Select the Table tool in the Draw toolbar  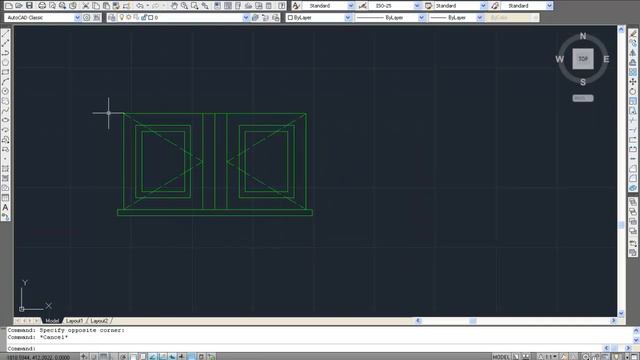[5, 198]
